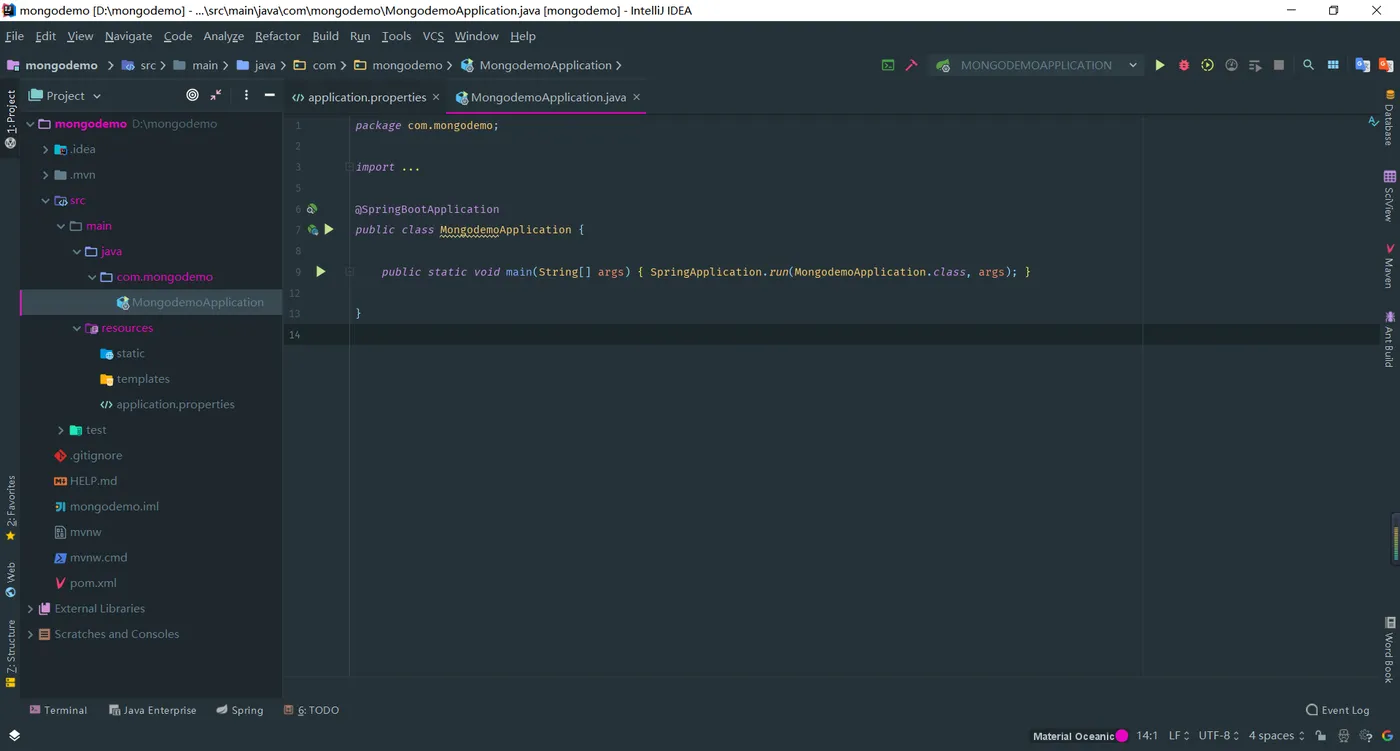Click Material Oceanic theme indicator
This screenshot has width=1400, height=751.
(x=1080, y=736)
